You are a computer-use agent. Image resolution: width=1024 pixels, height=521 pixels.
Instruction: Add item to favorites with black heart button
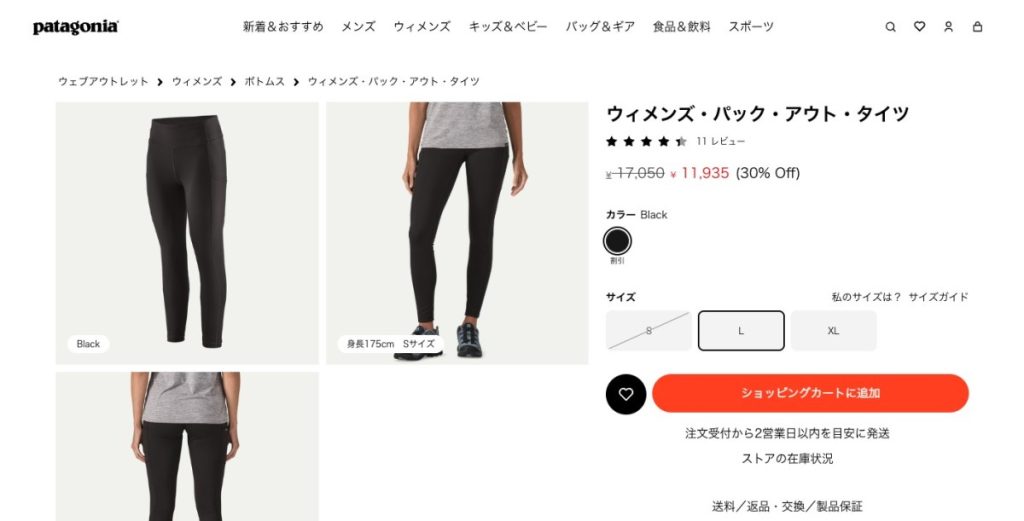click(626, 394)
